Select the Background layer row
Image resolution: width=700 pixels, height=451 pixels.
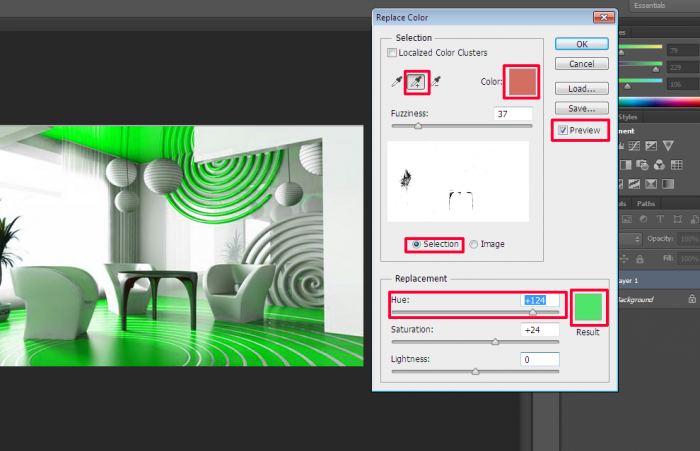[659, 299]
